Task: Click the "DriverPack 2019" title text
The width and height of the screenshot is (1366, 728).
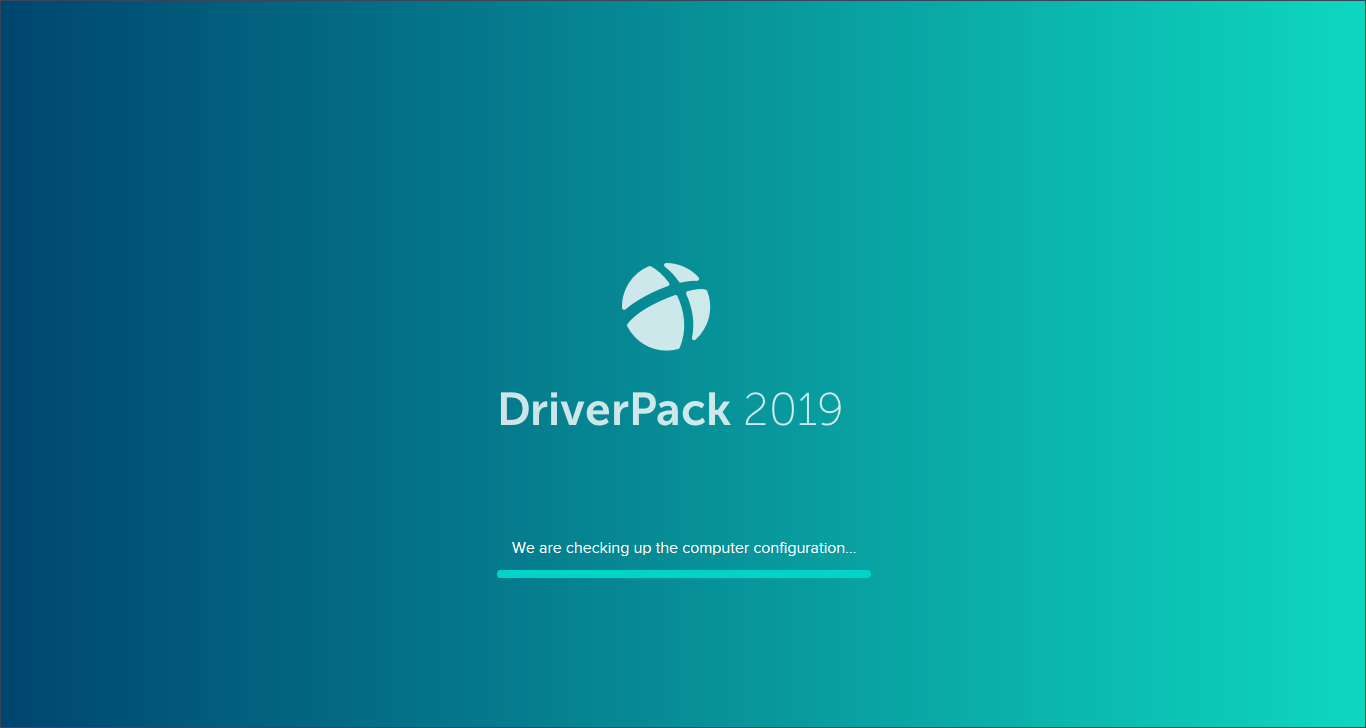Action: 670,410
